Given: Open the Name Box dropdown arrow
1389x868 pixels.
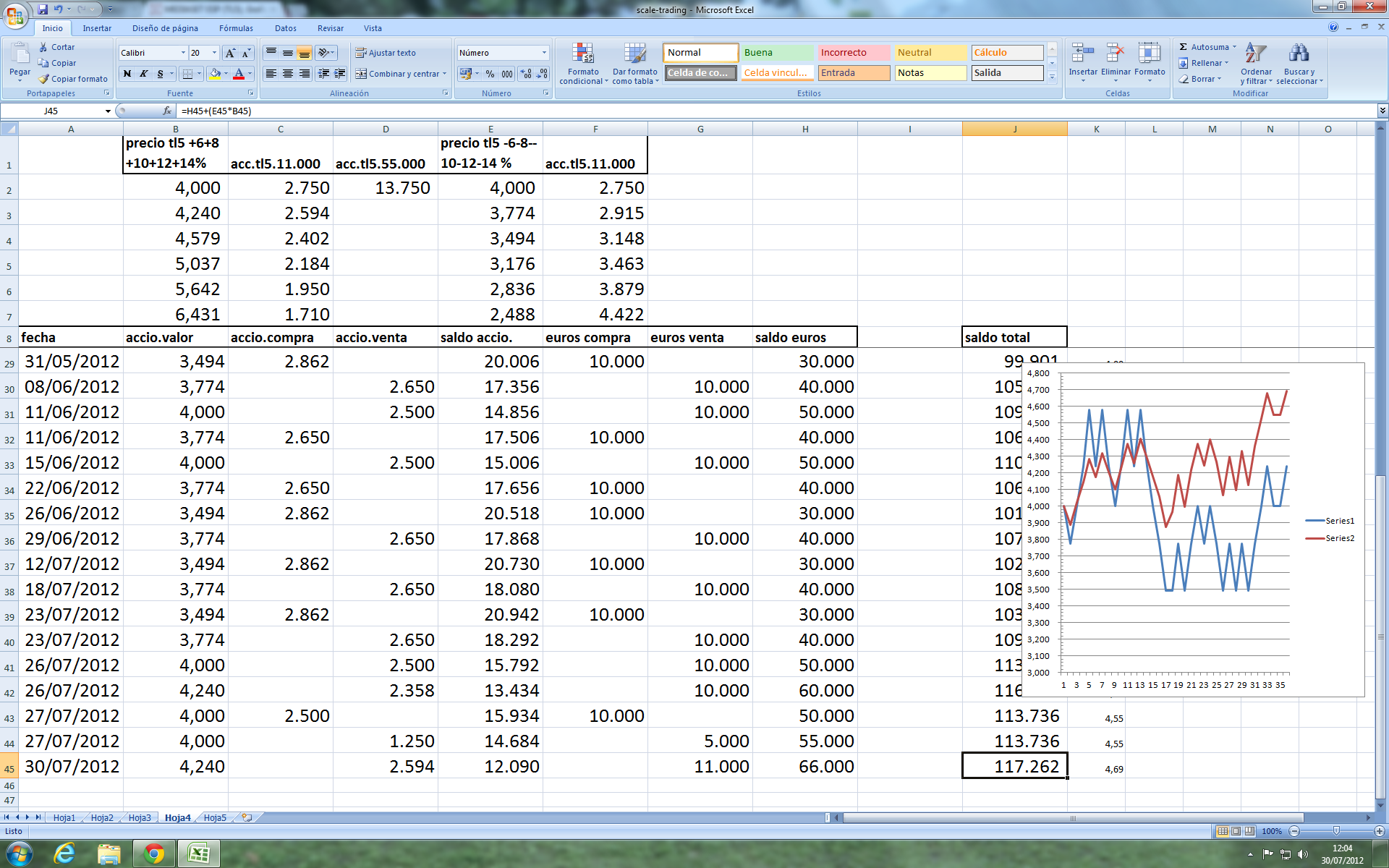Looking at the screenshot, I should tap(108, 111).
